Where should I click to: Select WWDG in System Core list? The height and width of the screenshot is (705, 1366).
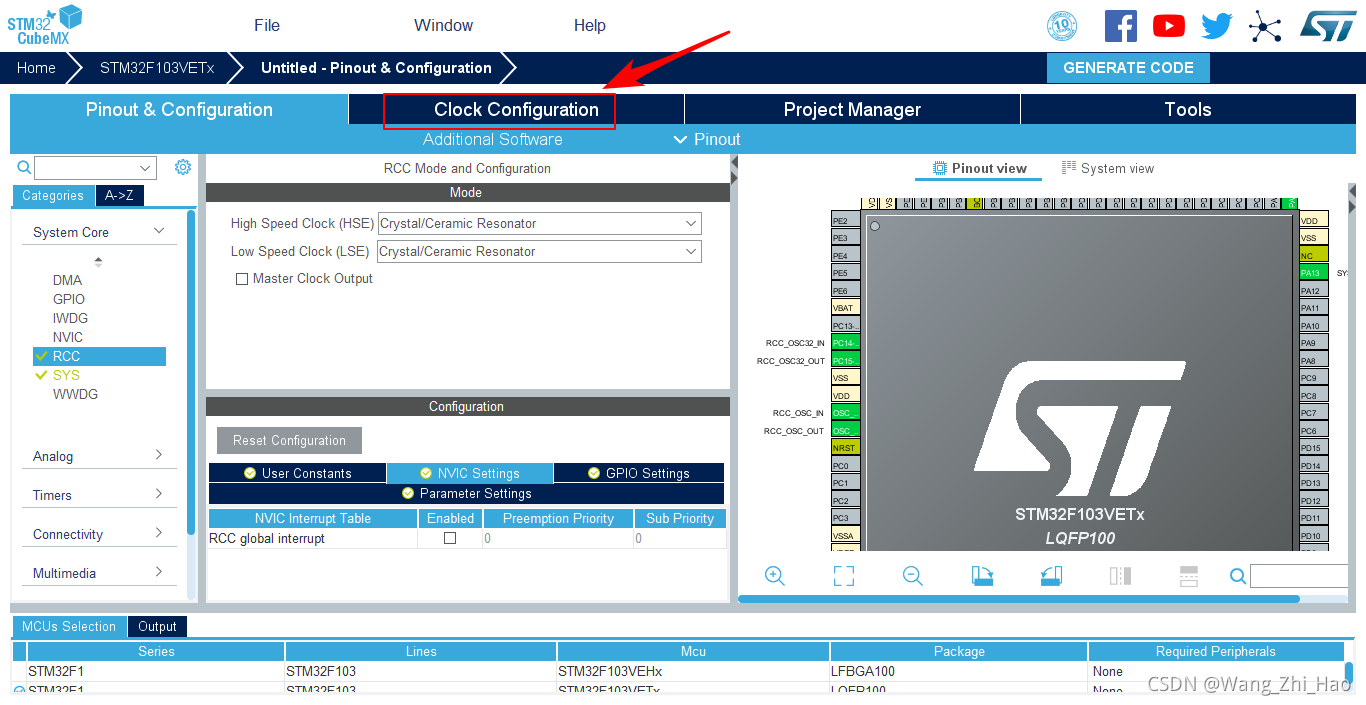pos(75,394)
